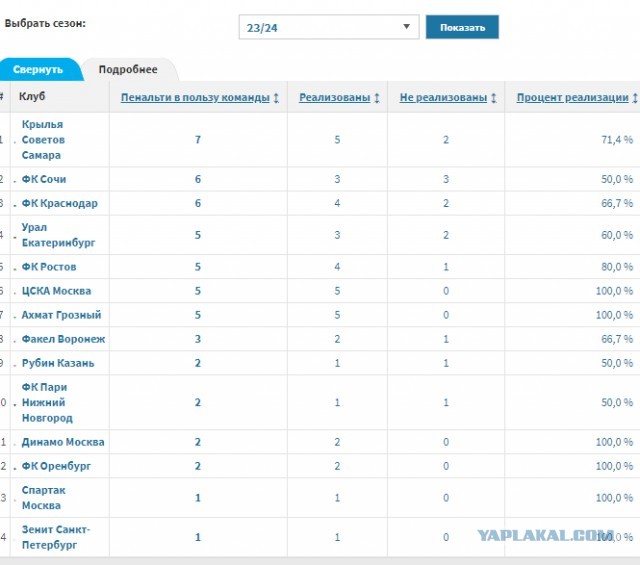The height and width of the screenshot is (565, 640).
Task: Click the Показать button
Action: pos(462,27)
